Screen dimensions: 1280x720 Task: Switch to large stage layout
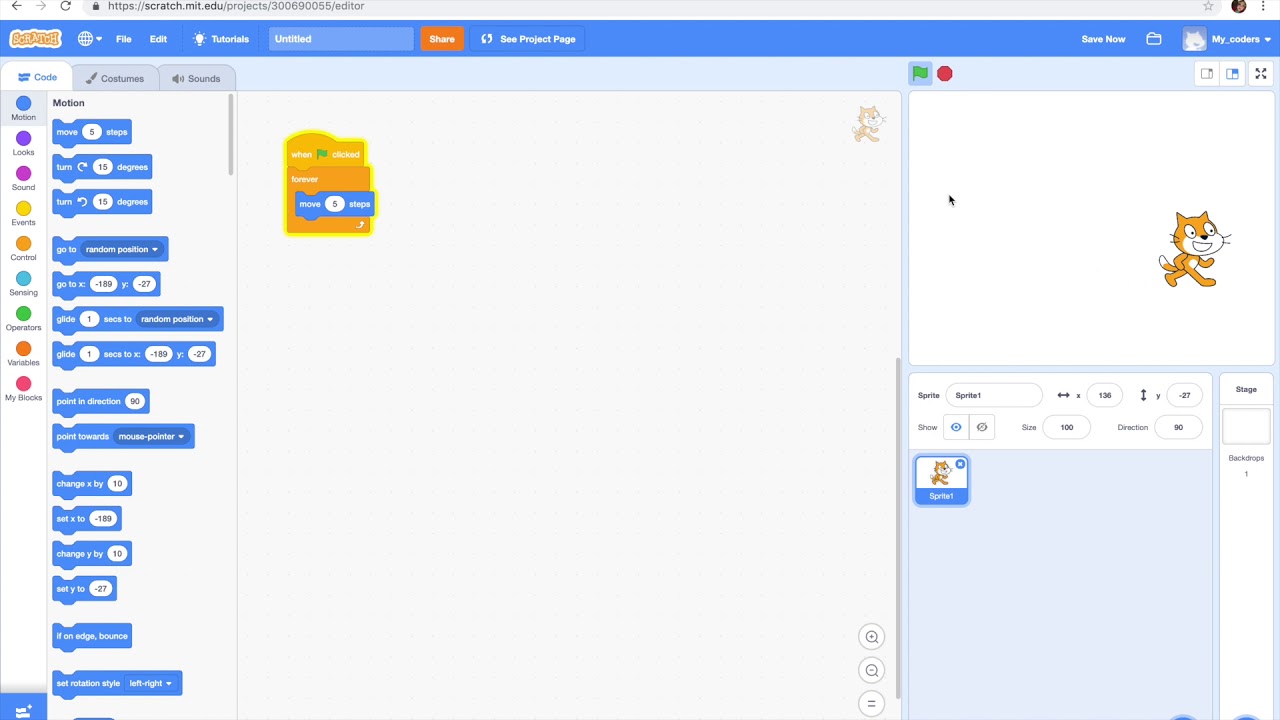1232,74
